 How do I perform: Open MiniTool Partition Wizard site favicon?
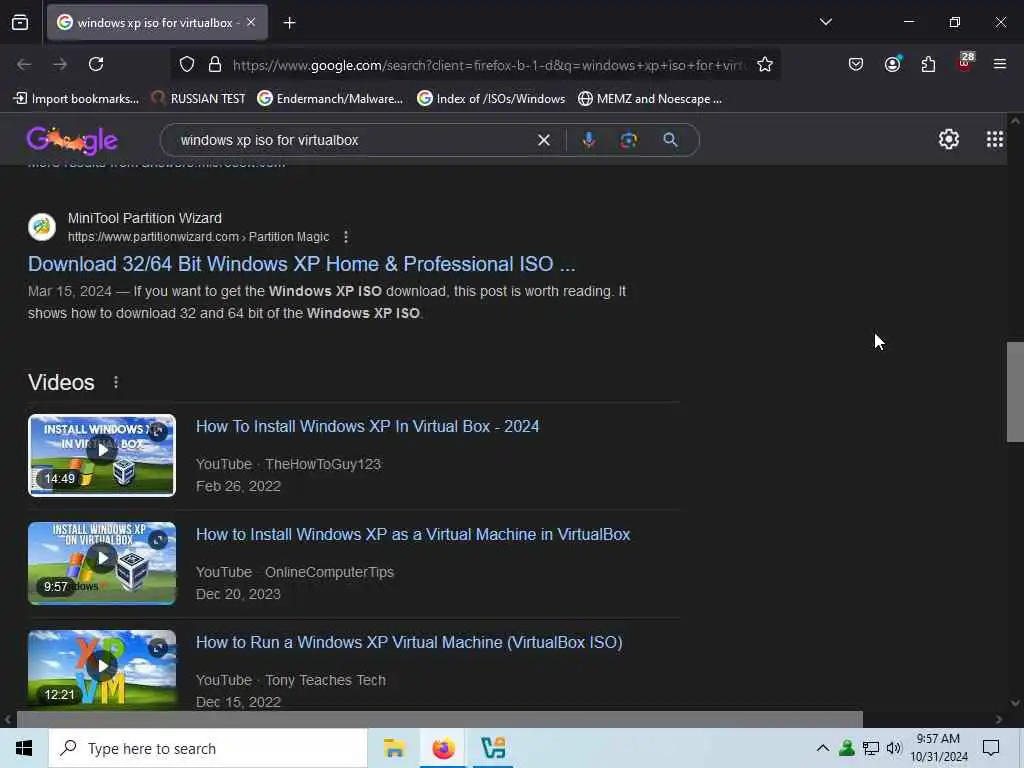(x=42, y=227)
